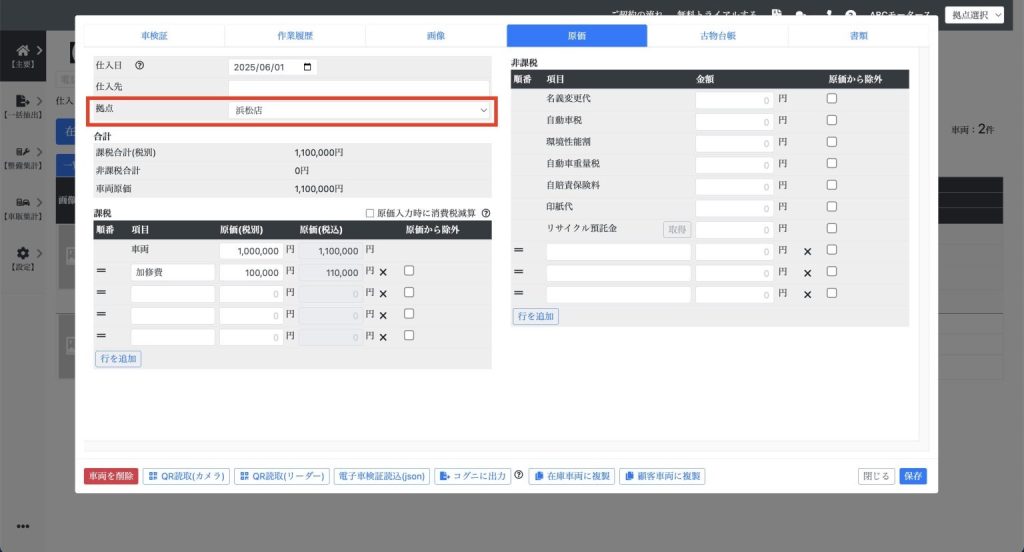The image size is (1024, 552).
Task: Click the drag handle of 加修費 row
Action: pos(101,272)
